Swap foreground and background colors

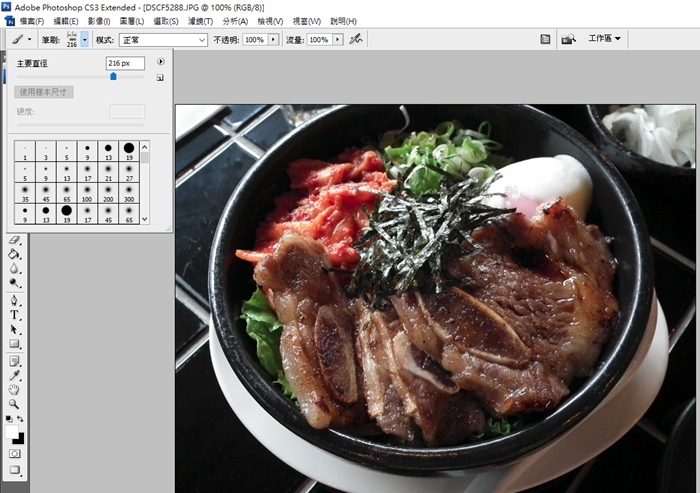[x=21, y=419]
